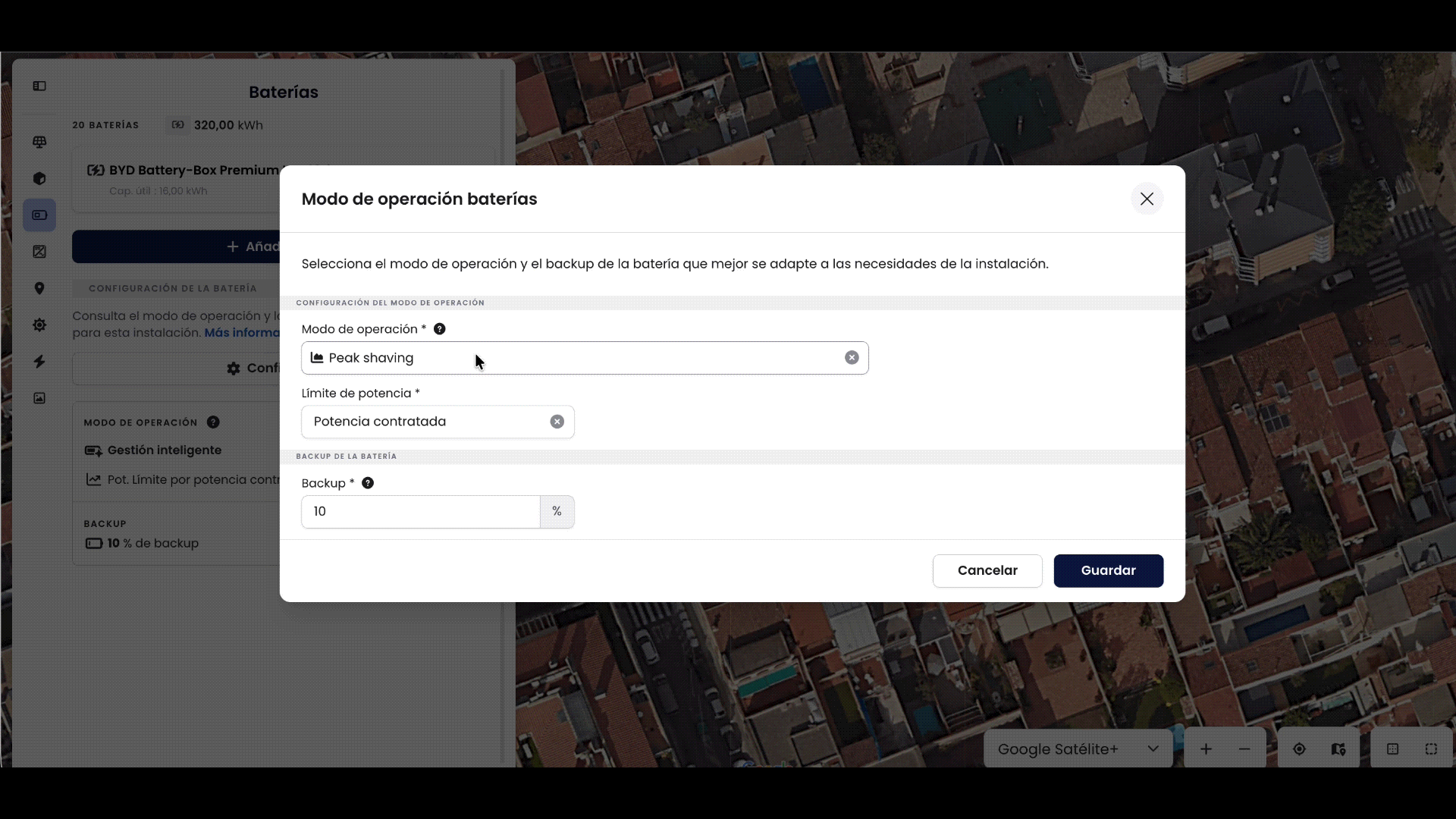Open the picture sidebar section
The width and height of the screenshot is (1456, 819).
point(39,398)
